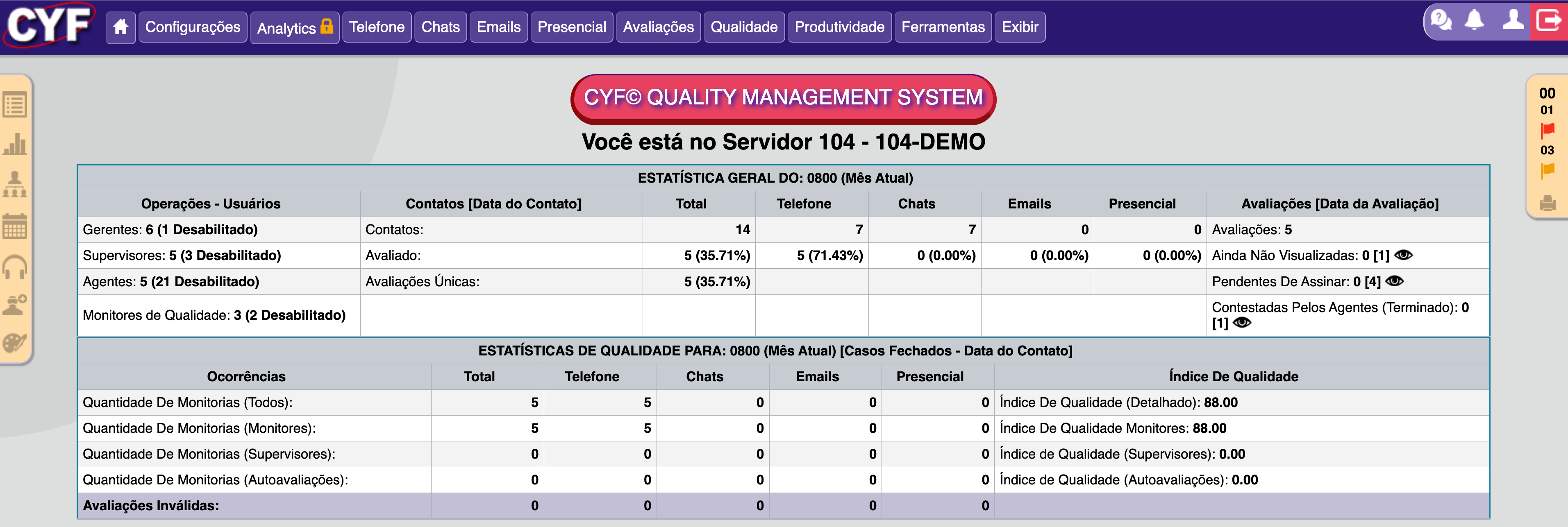Open the Qualidade menu
This screenshot has width=1568, height=527.
point(744,27)
